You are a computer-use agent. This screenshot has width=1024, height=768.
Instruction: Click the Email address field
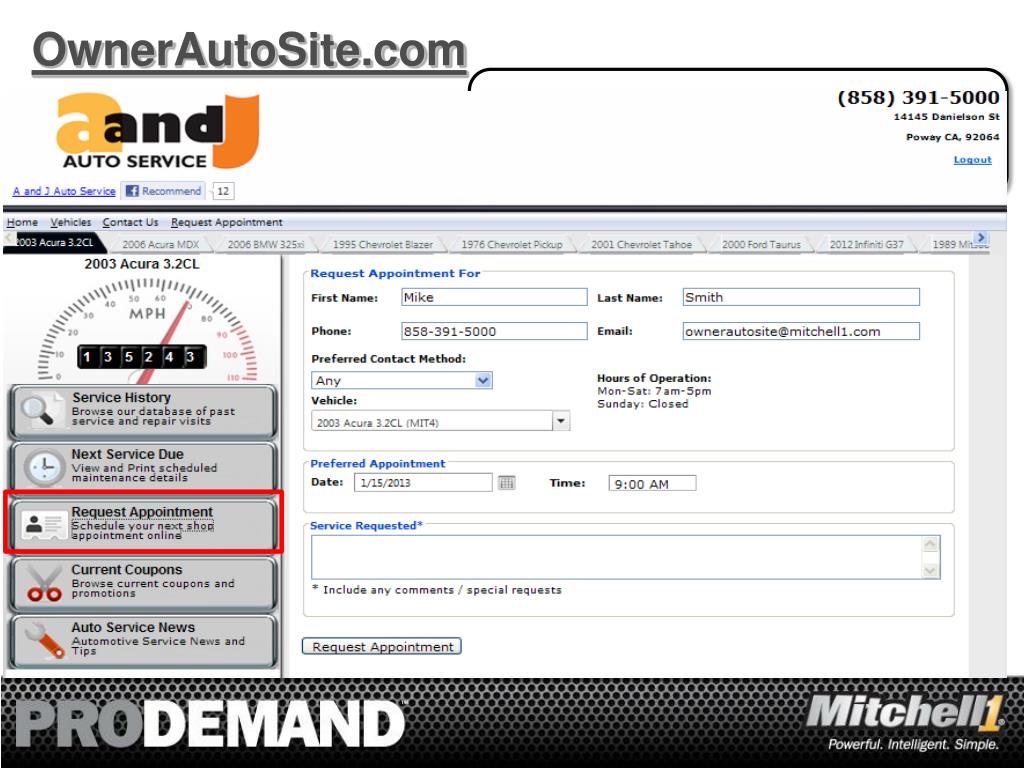801,331
